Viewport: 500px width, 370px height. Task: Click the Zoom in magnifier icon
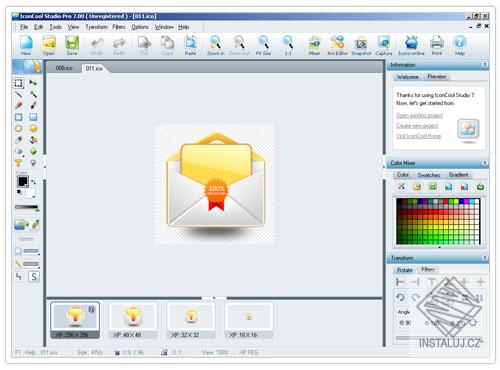215,46
